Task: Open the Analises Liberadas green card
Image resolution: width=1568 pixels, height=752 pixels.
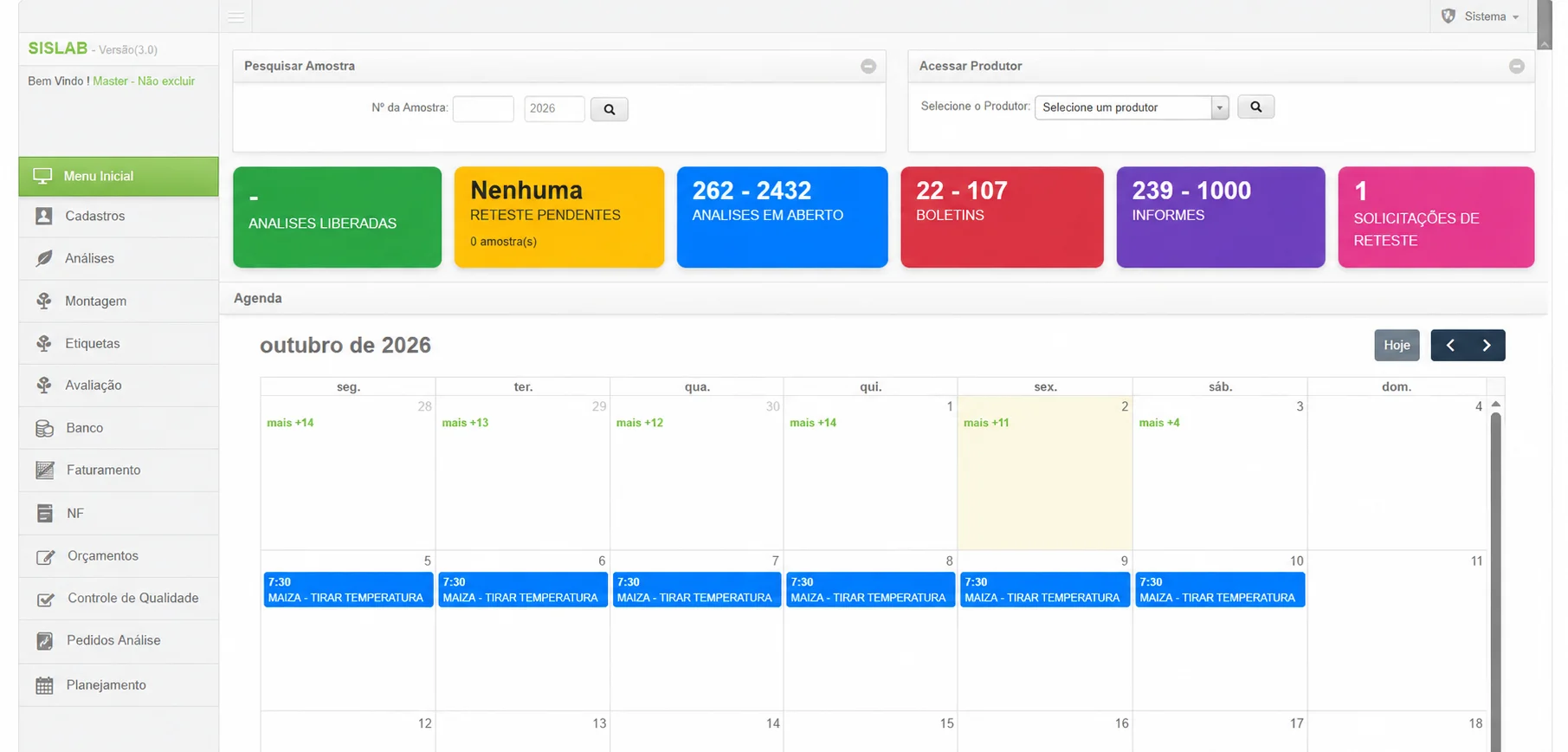Action: tap(337, 217)
